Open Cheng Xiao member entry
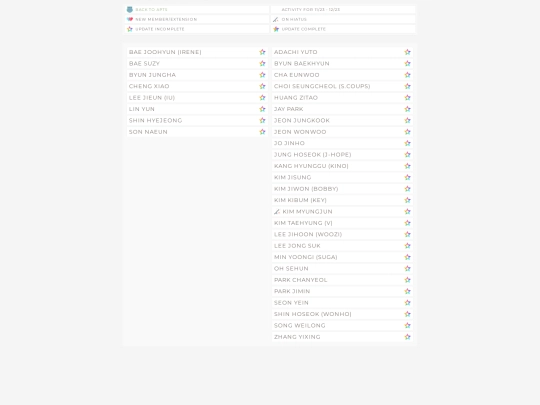 tap(197, 86)
